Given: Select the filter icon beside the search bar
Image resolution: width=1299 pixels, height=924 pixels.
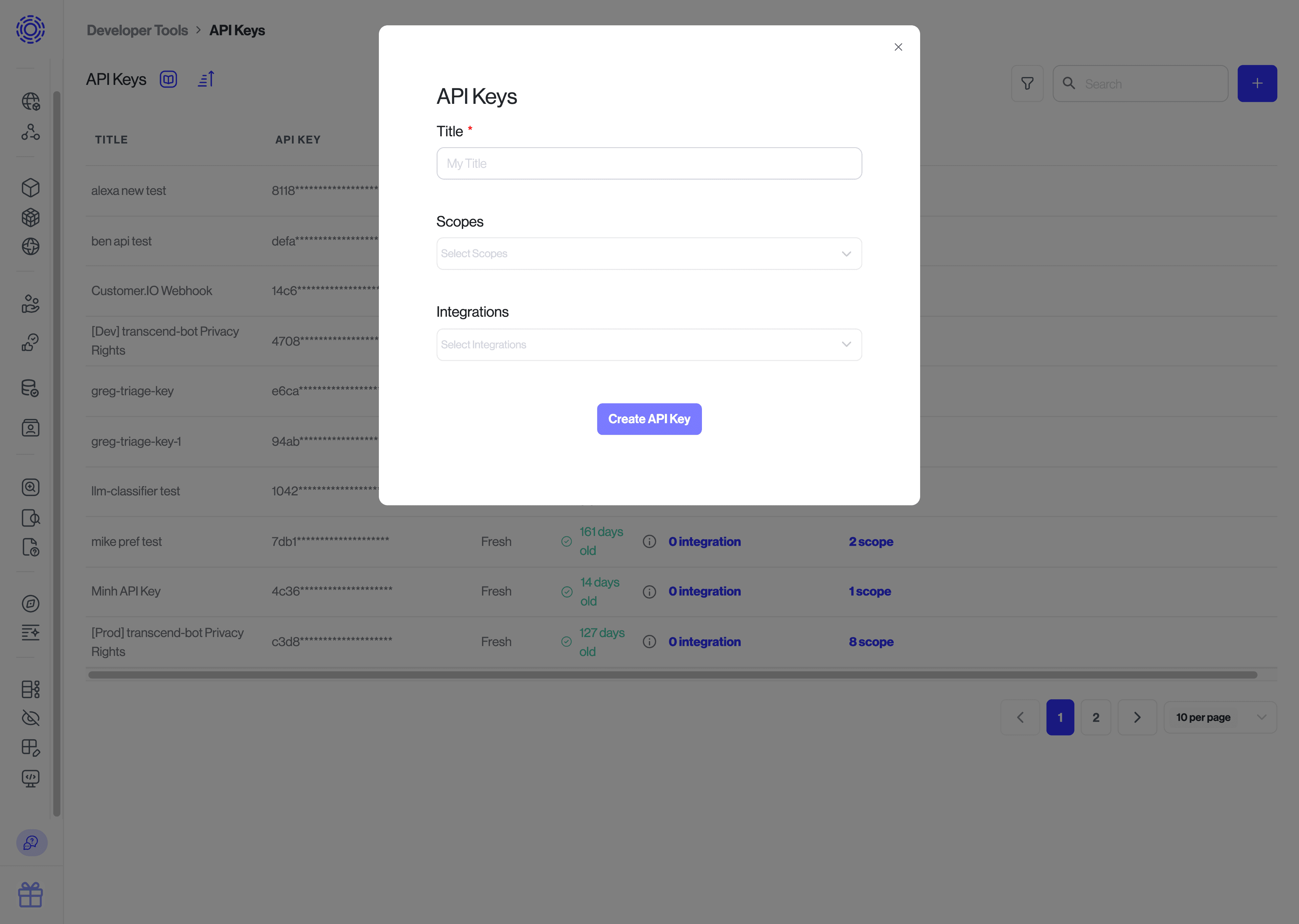Looking at the screenshot, I should coord(1027,83).
